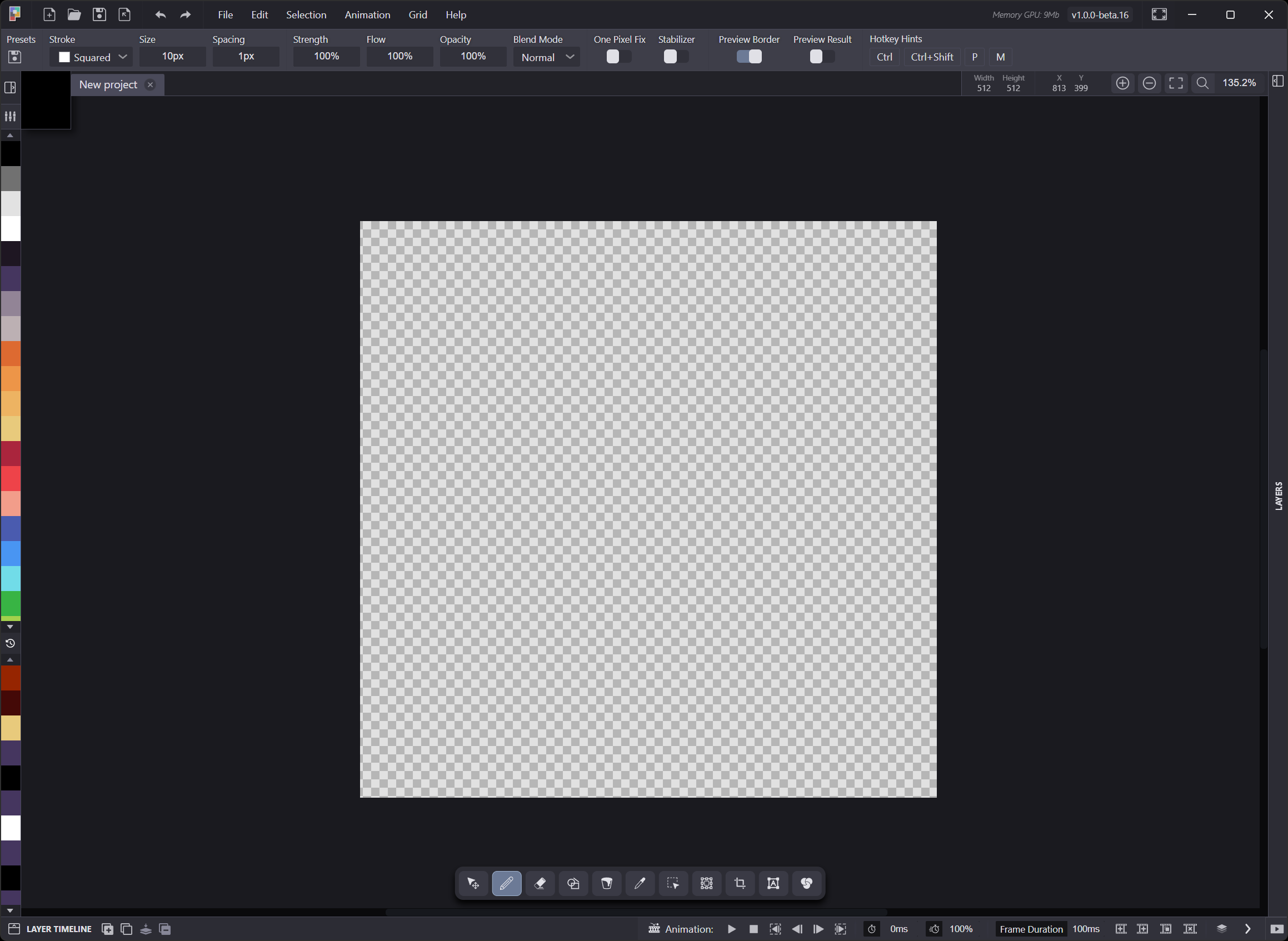Viewport: 1288px width, 941px height.
Task: Click the Ctrl hotkey hint button
Action: (885, 57)
